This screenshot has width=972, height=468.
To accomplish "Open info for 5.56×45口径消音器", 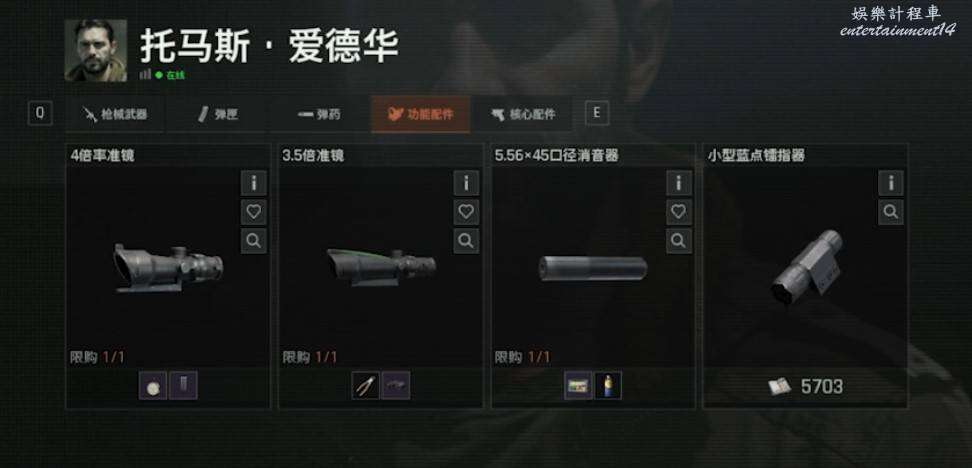I will (679, 183).
